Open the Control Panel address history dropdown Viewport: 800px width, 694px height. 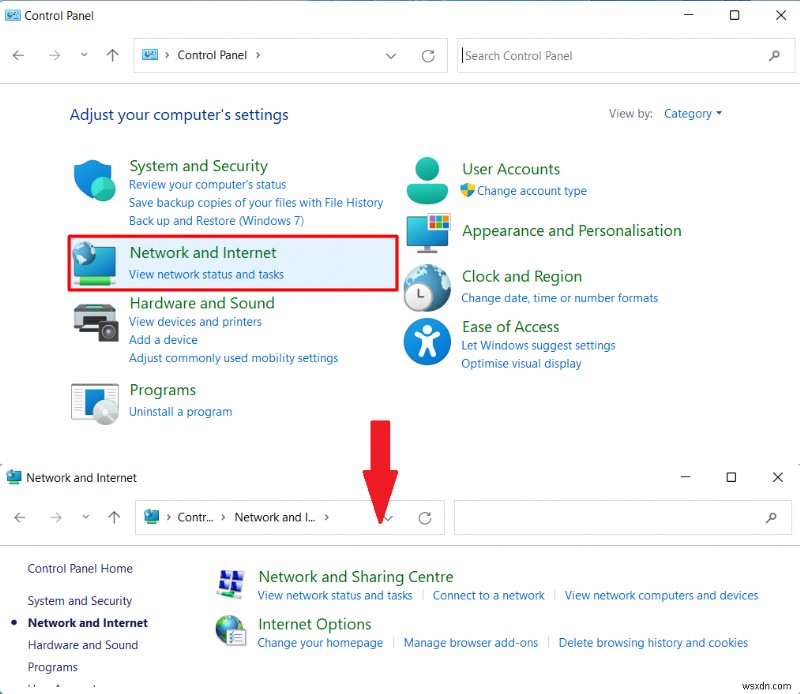[391, 56]
